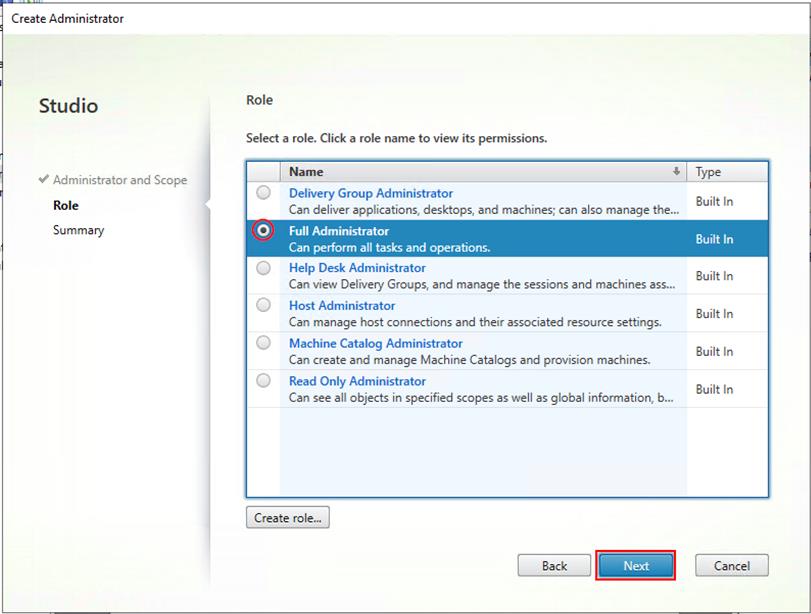View Delivery Group Administrator permissions
Image resolution: width=811 pixels, height=614 pixels.
[370, 192]
